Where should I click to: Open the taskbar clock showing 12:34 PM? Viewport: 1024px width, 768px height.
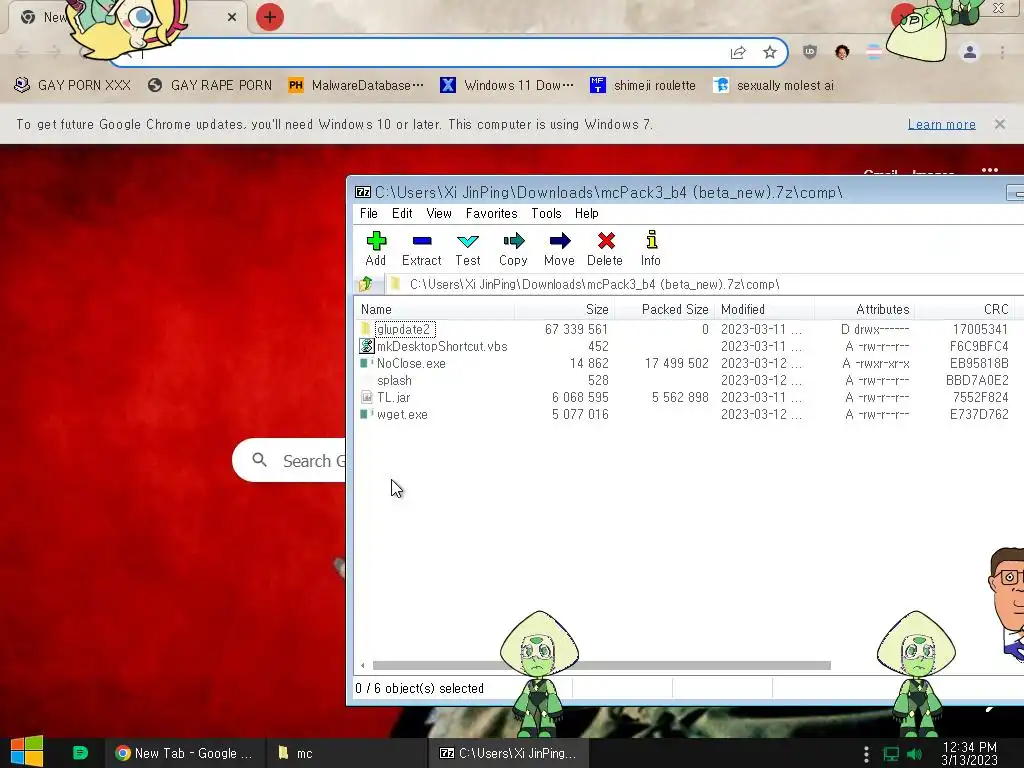(969, 754)
